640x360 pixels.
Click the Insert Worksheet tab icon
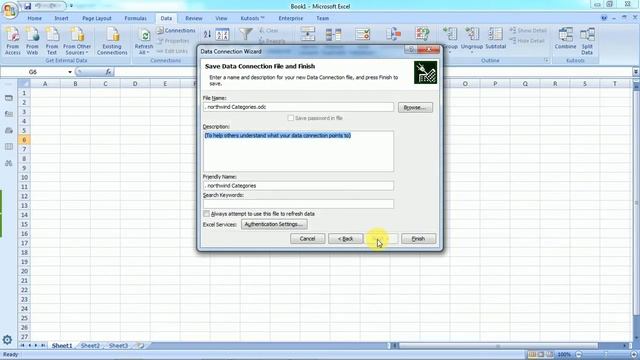point(140,346)
